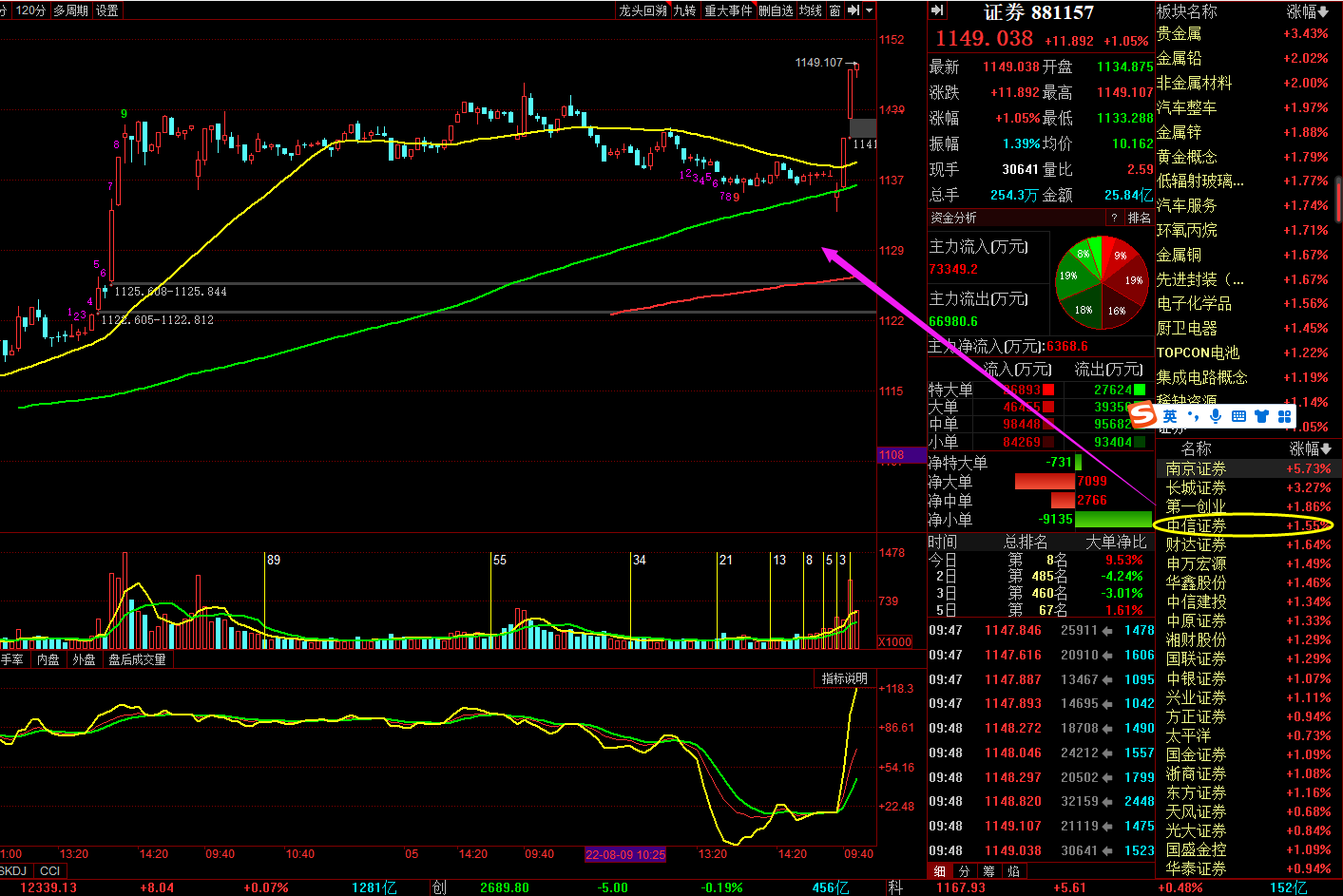This screenshot has height=896, width=1343.
Task: Click the arrow icon beside 窗 in chart toolbar
Action: [854, 10]
